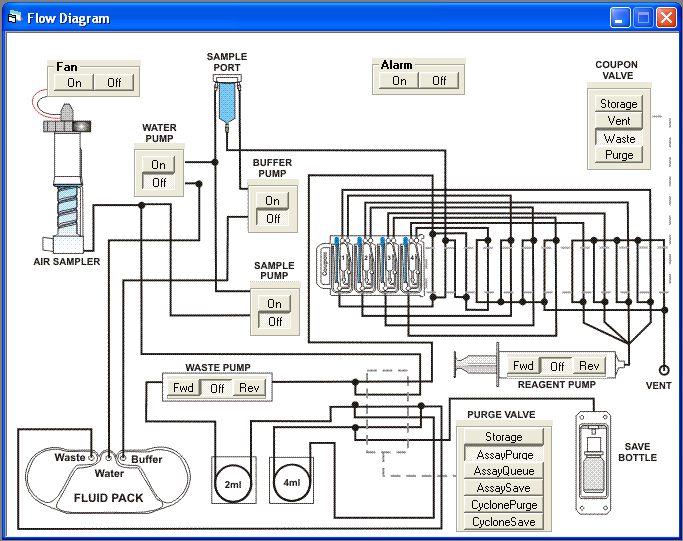The width and height of the screenshot is (683, 541).
Task: Click the Air Sampler device image
Action: pos(67,179)
